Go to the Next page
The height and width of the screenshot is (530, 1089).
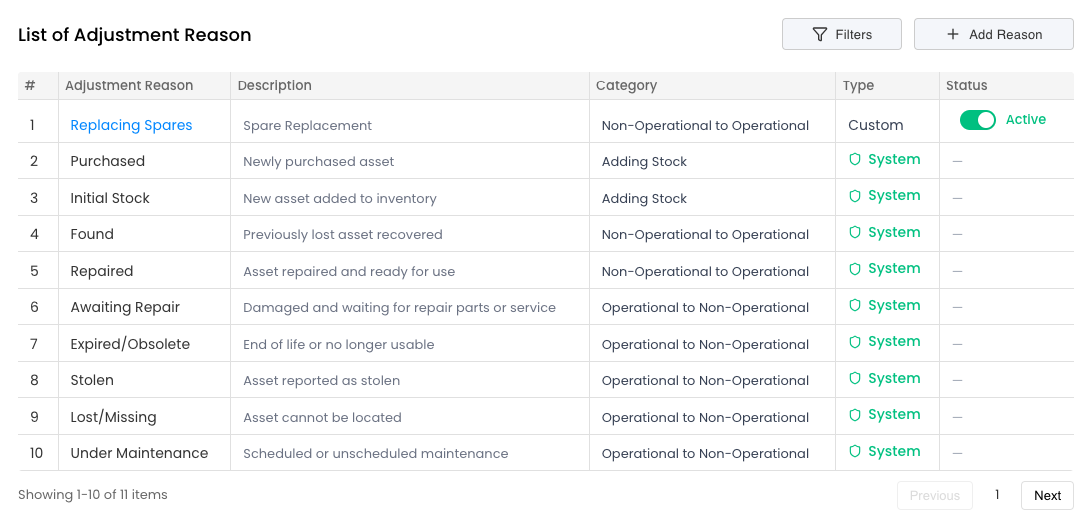click(1047, 495)
